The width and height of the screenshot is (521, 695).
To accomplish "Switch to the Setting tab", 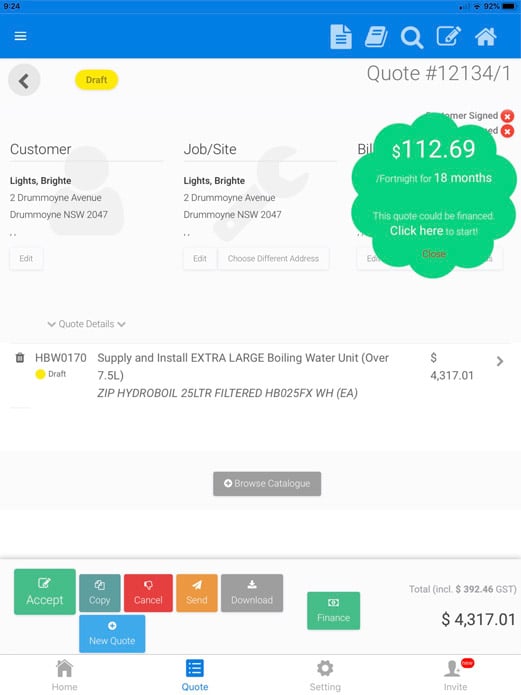I will [325, 675].
